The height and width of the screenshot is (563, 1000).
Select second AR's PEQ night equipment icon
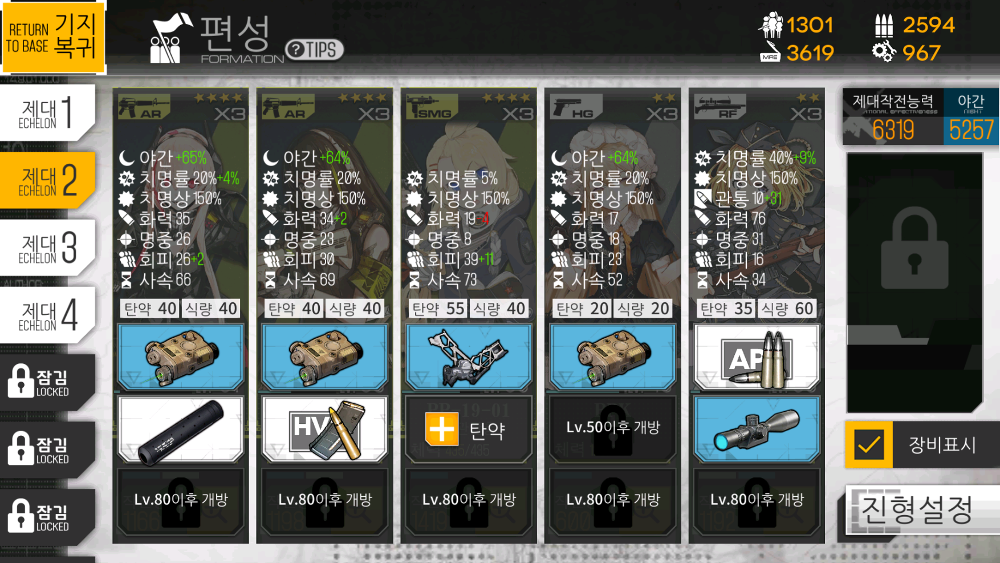(x=325, y=358)
